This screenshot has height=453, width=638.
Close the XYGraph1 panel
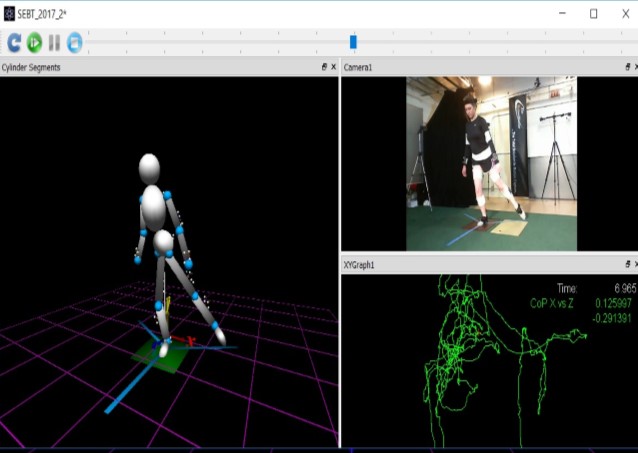coord(635,265)
